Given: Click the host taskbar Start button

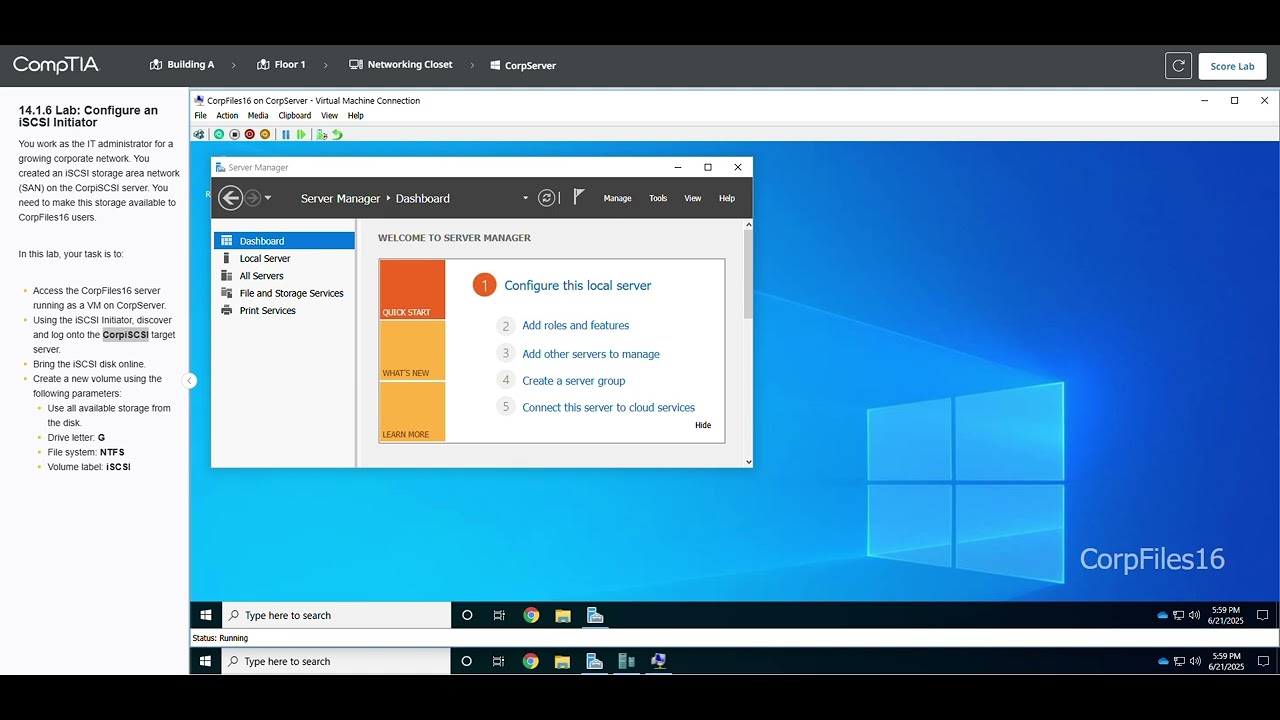Looking at the screenshot, I should [205, 661].
